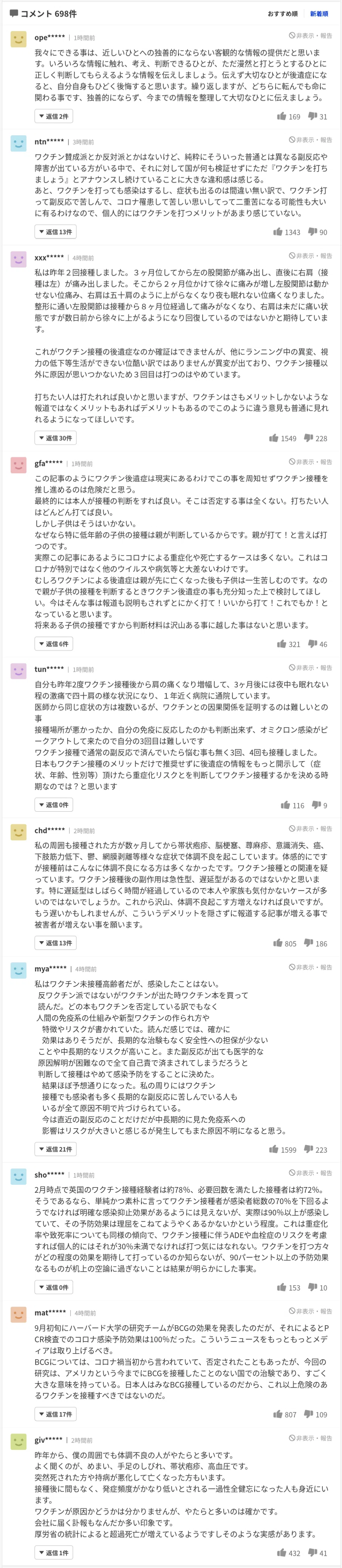
Task: Click the thumbs up showing 1599 on mya***** comment
Action: [283, 1149]
